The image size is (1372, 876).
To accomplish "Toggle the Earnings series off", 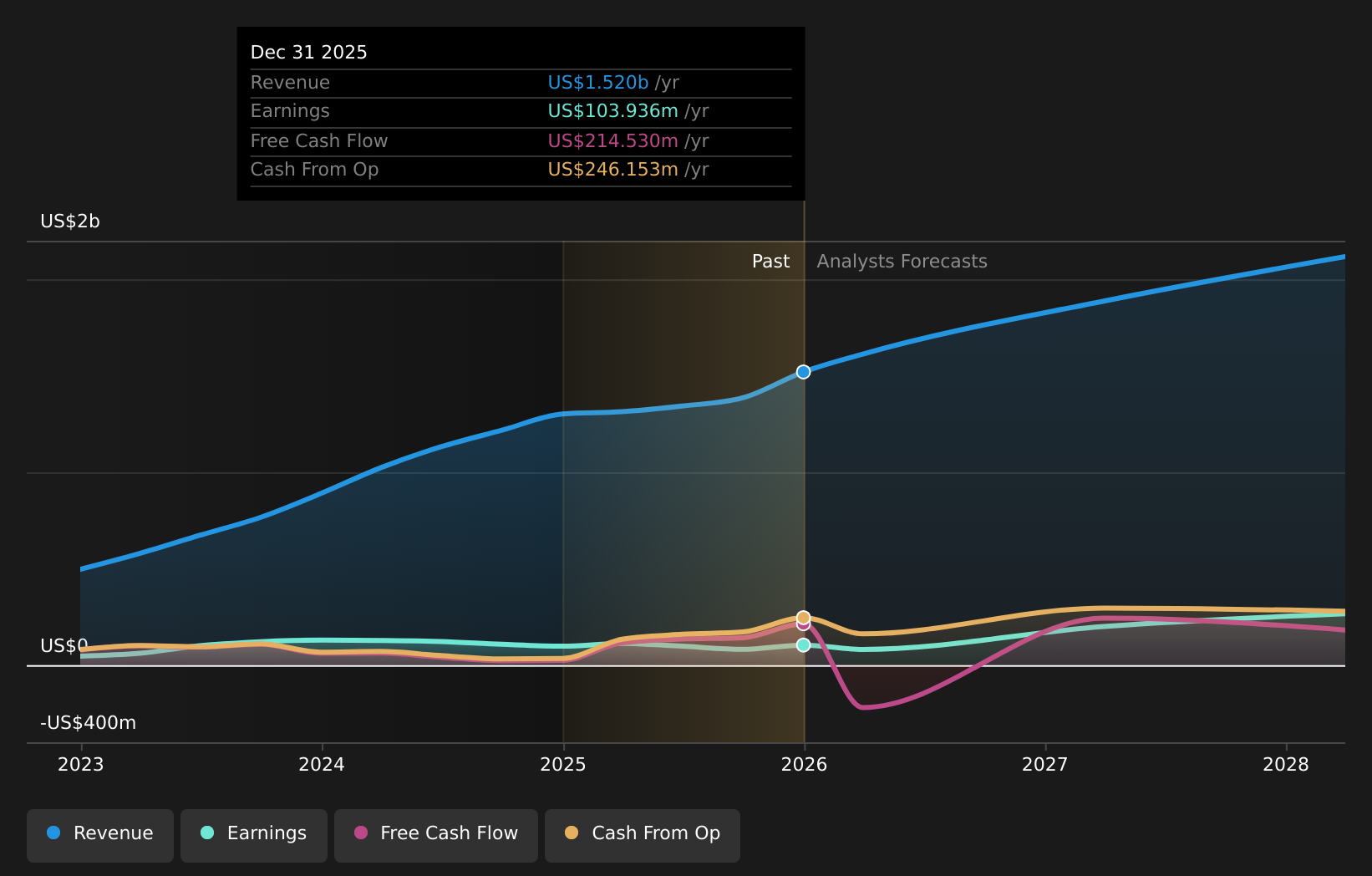I will (253, 833).
